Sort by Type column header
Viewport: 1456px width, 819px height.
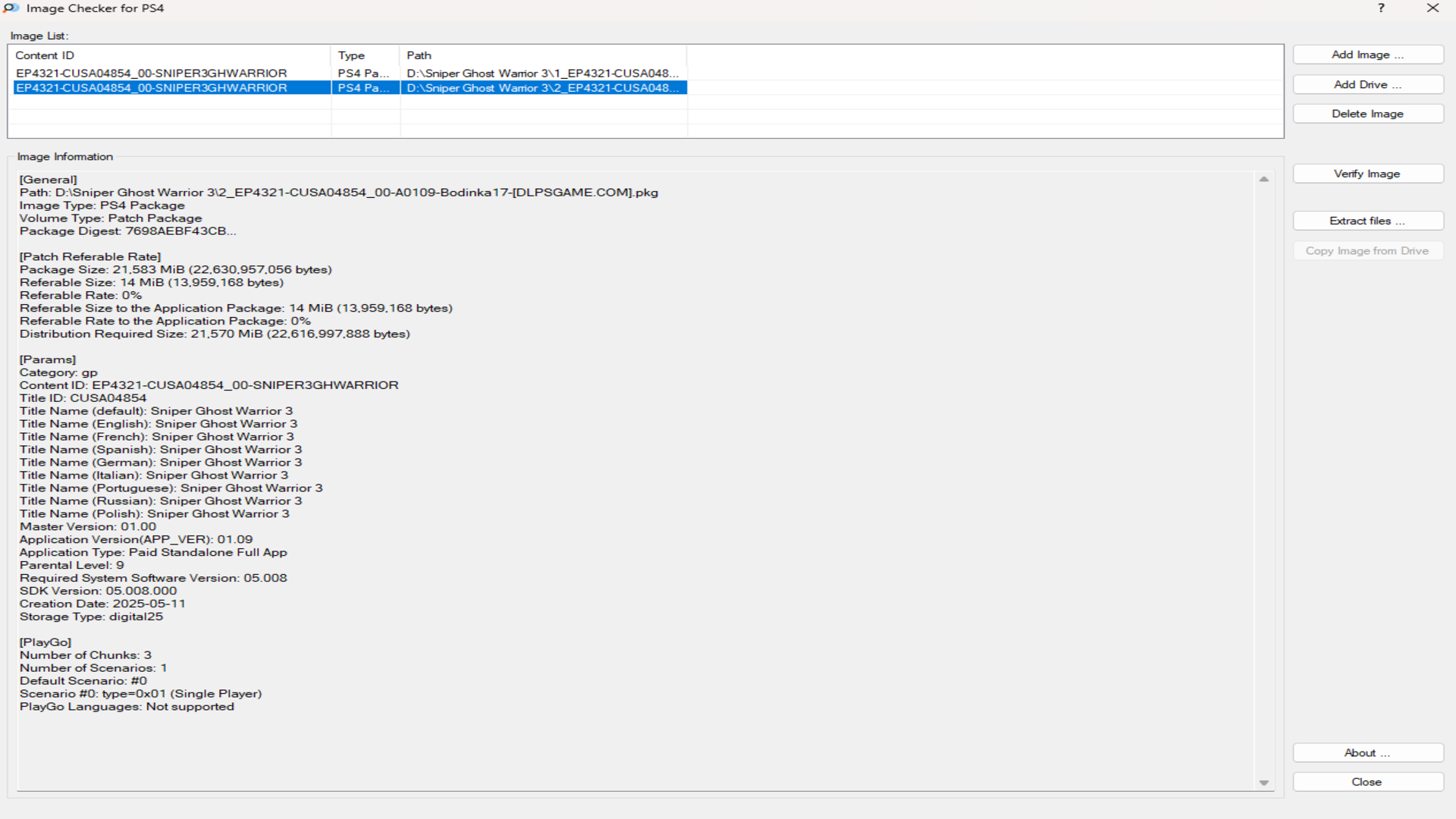tap(364, 55)
